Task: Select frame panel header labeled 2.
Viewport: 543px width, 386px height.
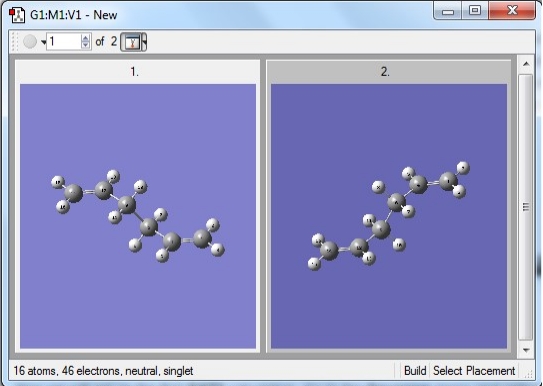Action: tap(388, 72)
